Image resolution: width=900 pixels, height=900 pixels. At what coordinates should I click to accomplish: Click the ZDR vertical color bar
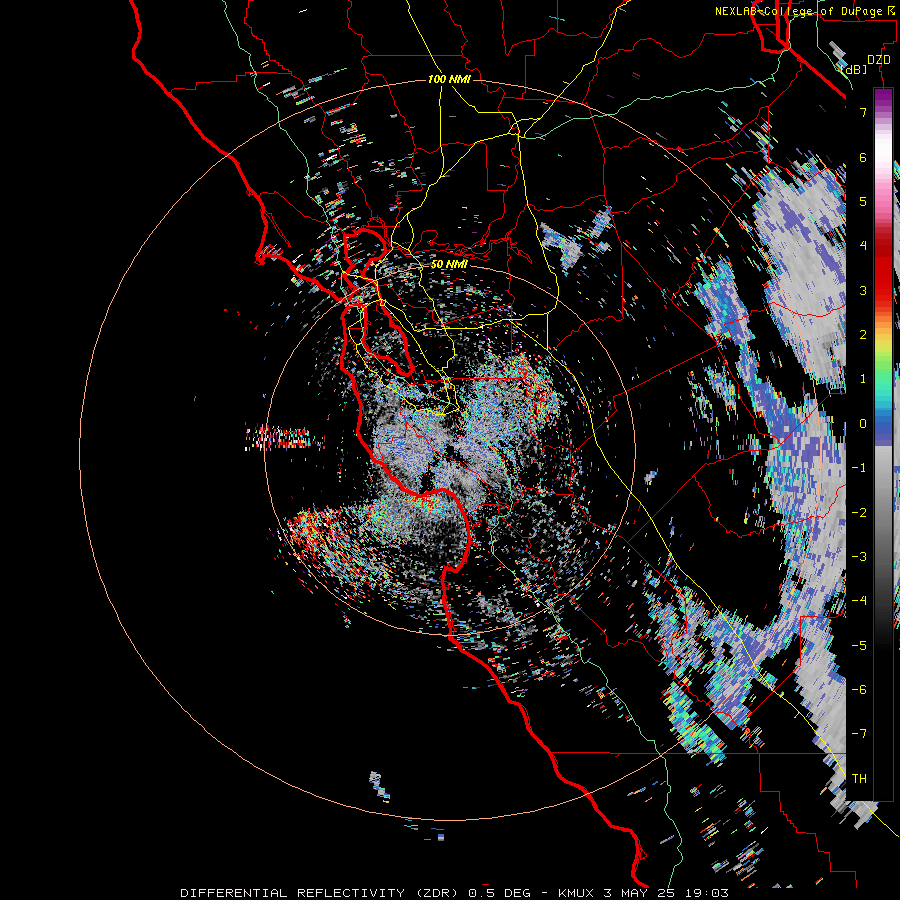click(883, 444)
